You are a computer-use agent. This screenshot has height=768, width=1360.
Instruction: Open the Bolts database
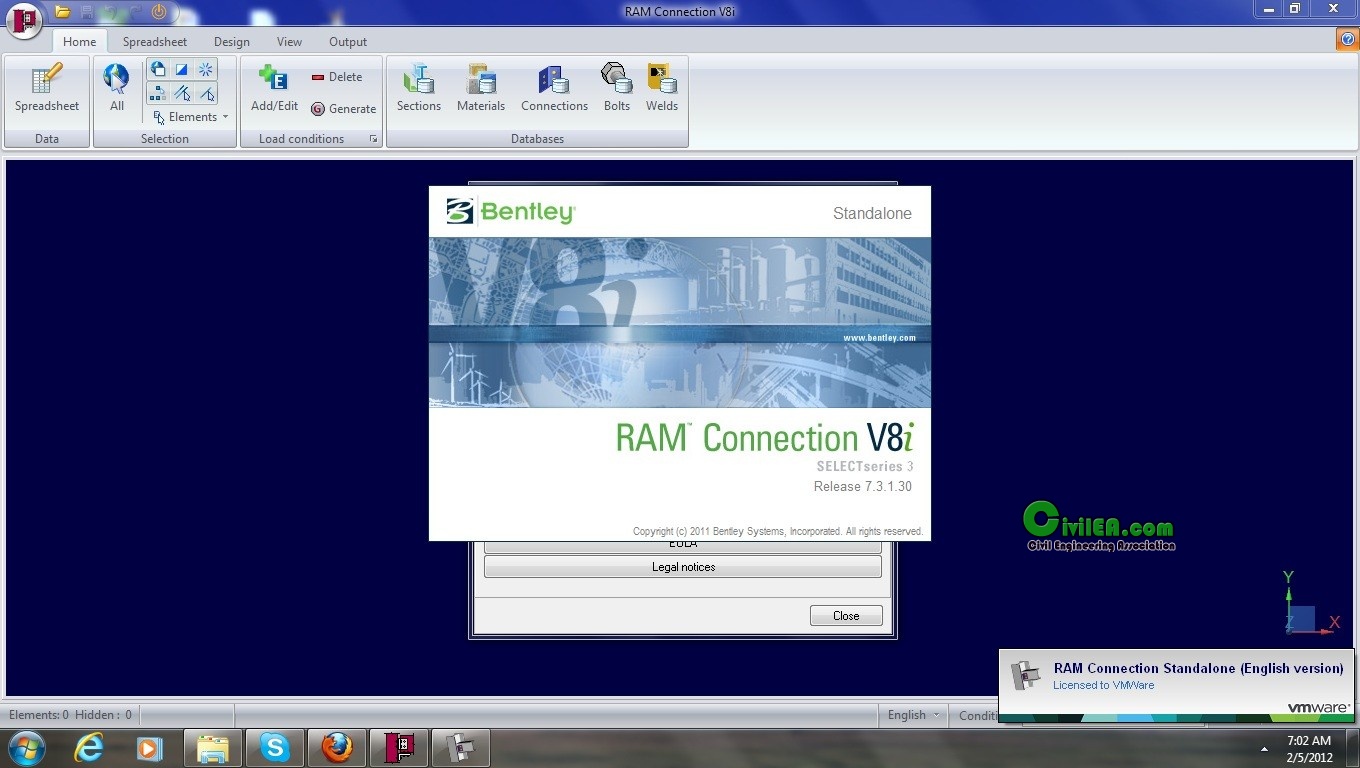coord(617,89)
